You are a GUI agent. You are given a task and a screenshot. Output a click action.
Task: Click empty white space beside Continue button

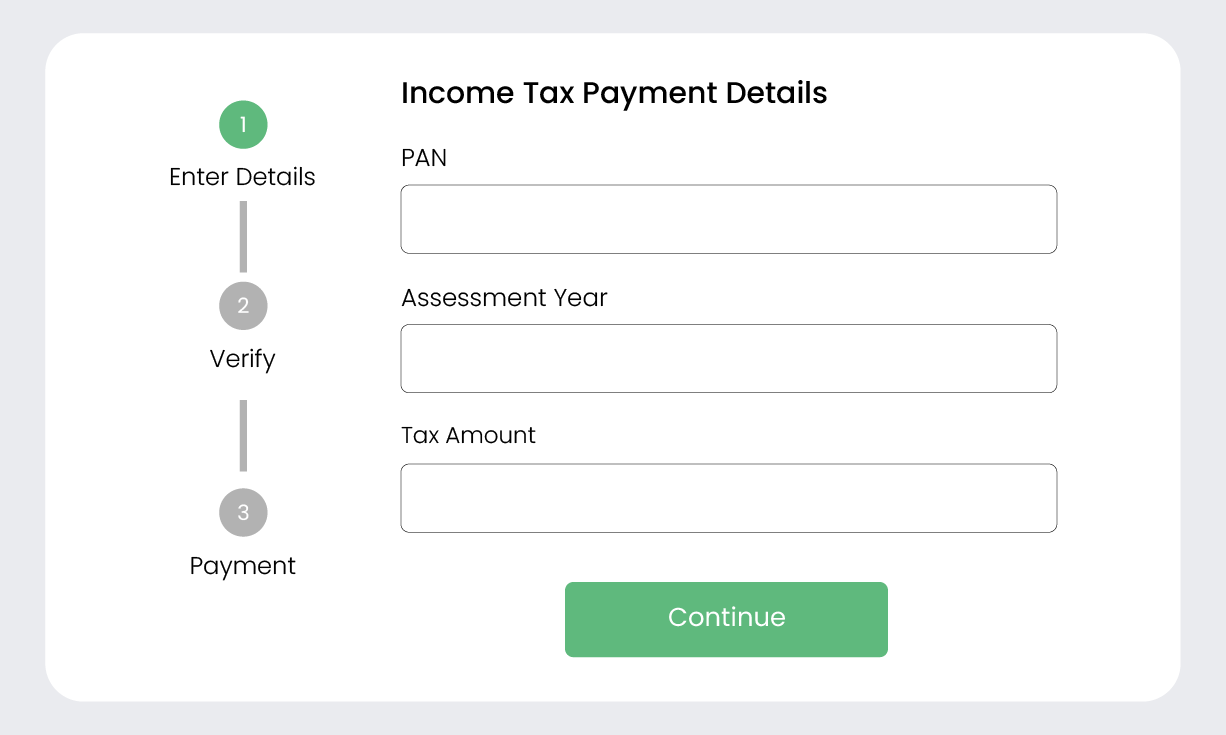point(980,620)
